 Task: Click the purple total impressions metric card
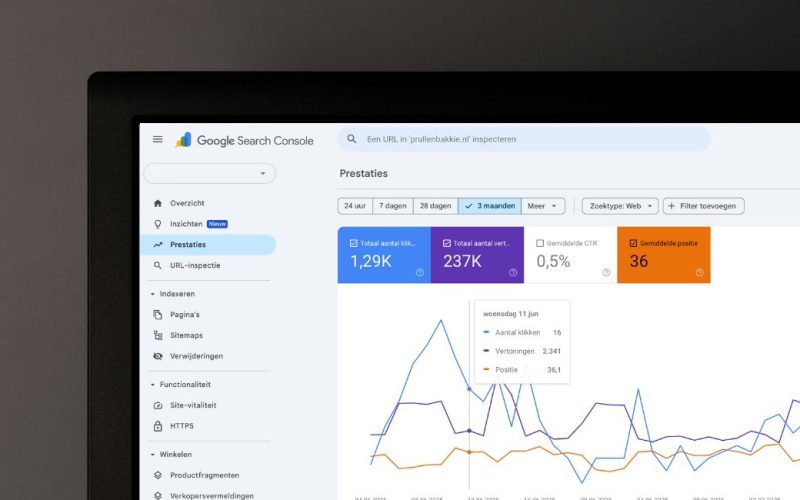tap(477, 255)
